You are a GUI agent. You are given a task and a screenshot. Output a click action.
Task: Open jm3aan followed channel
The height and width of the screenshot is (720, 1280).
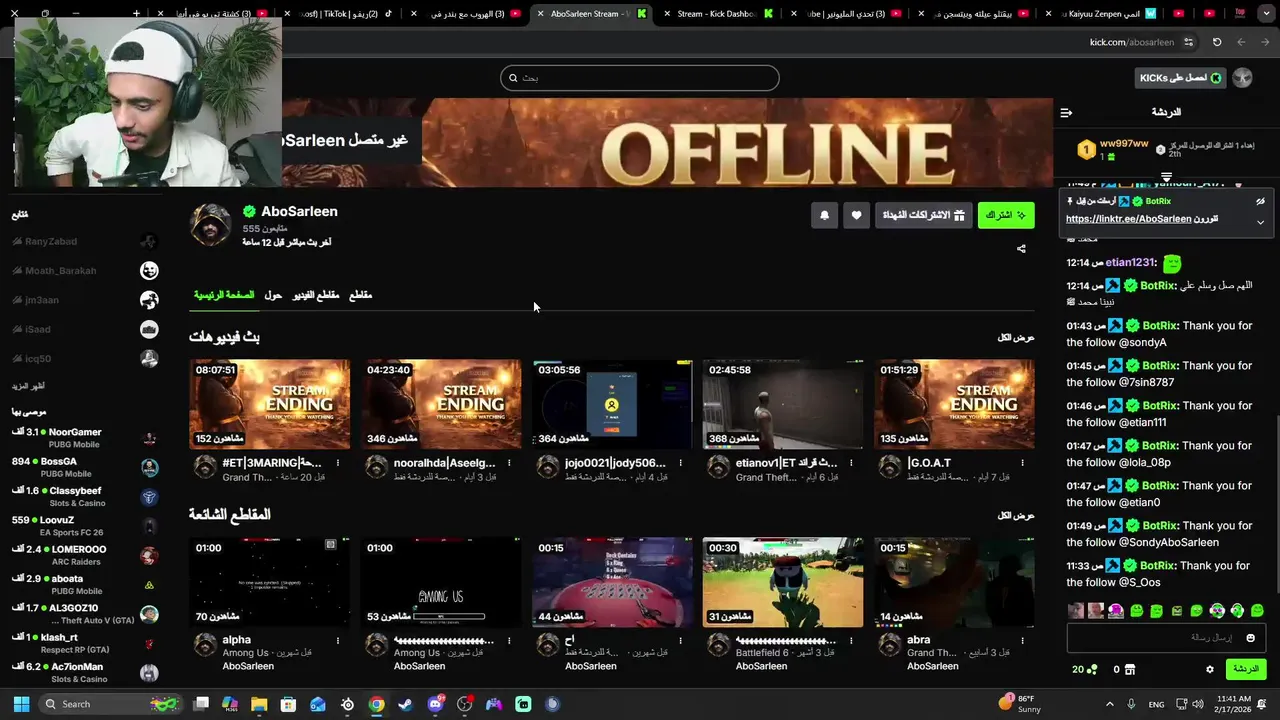[x=85, y=300]
